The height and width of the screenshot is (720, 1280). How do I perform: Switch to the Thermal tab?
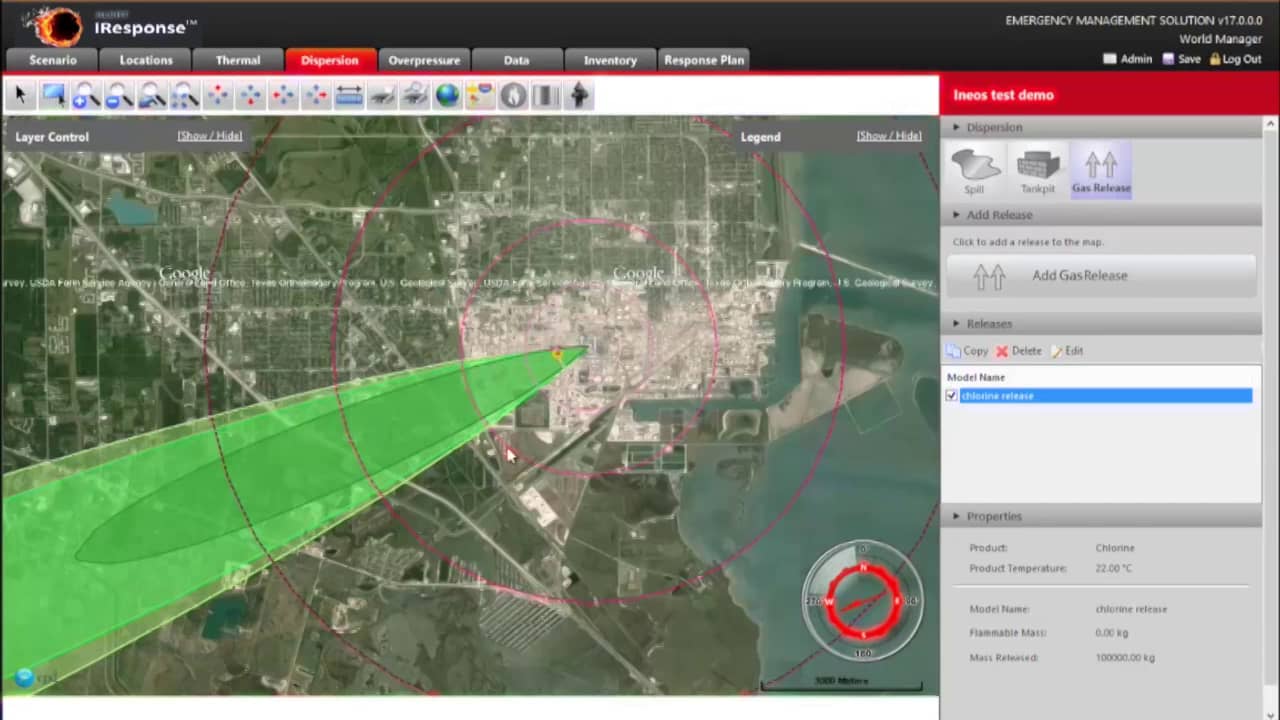[x=238, y=60]
